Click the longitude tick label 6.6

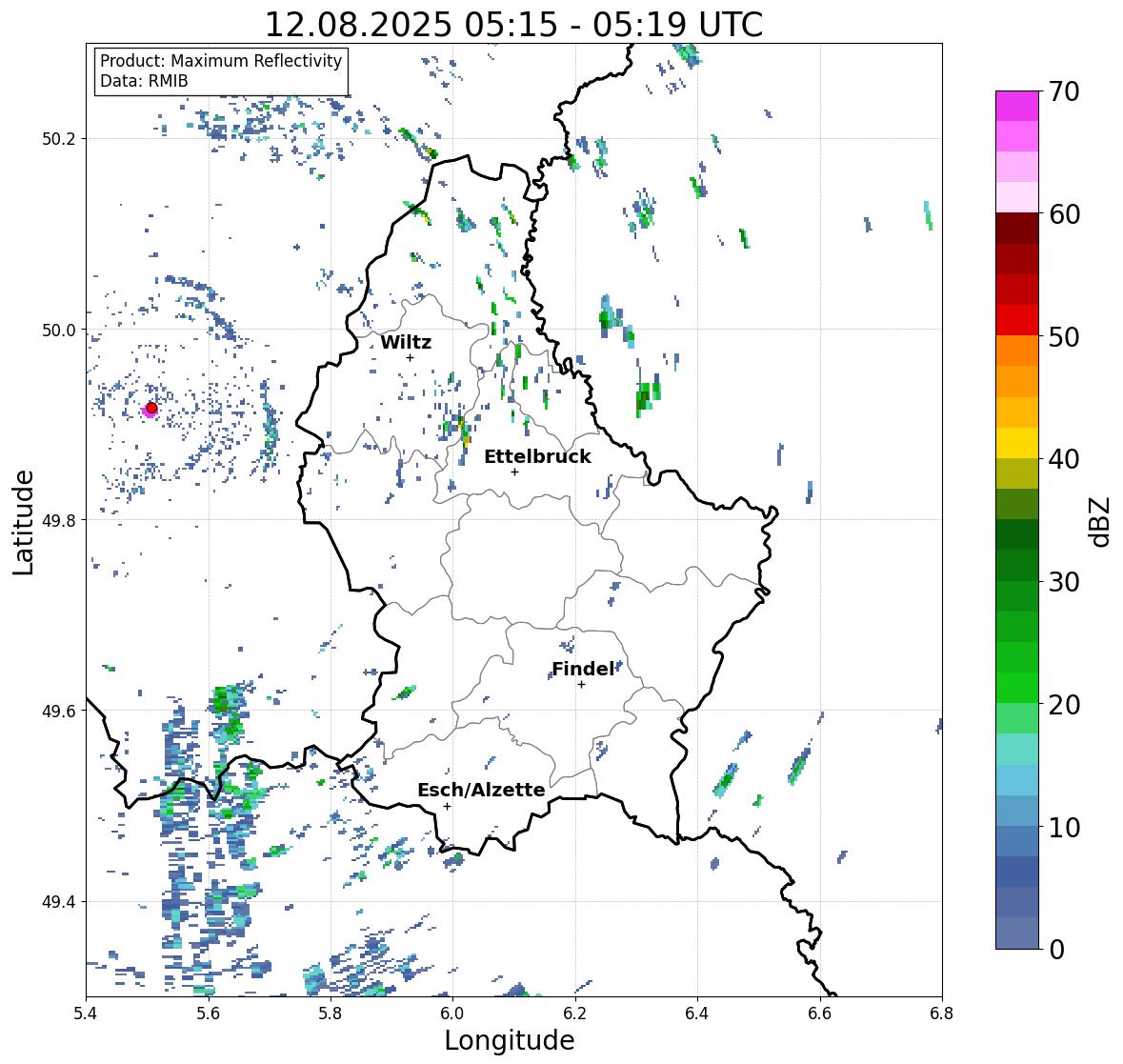coord(820,1014)
